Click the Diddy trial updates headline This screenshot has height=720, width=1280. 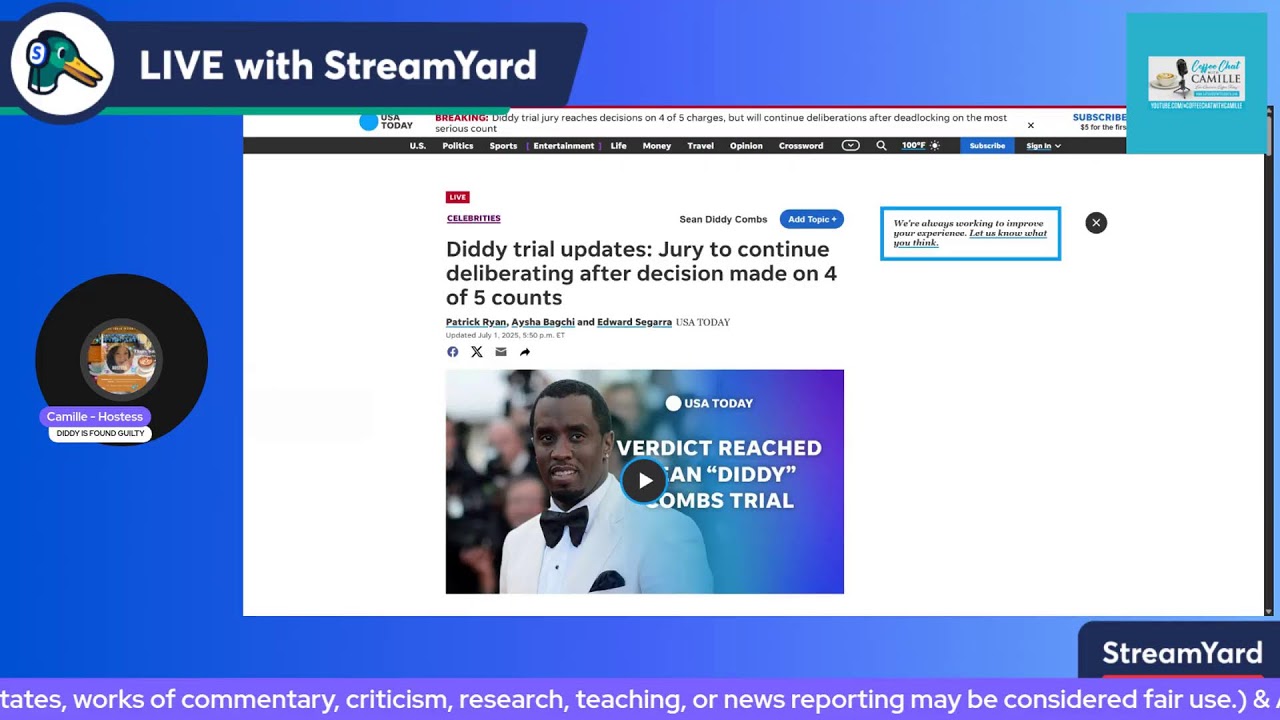(641, 273)
